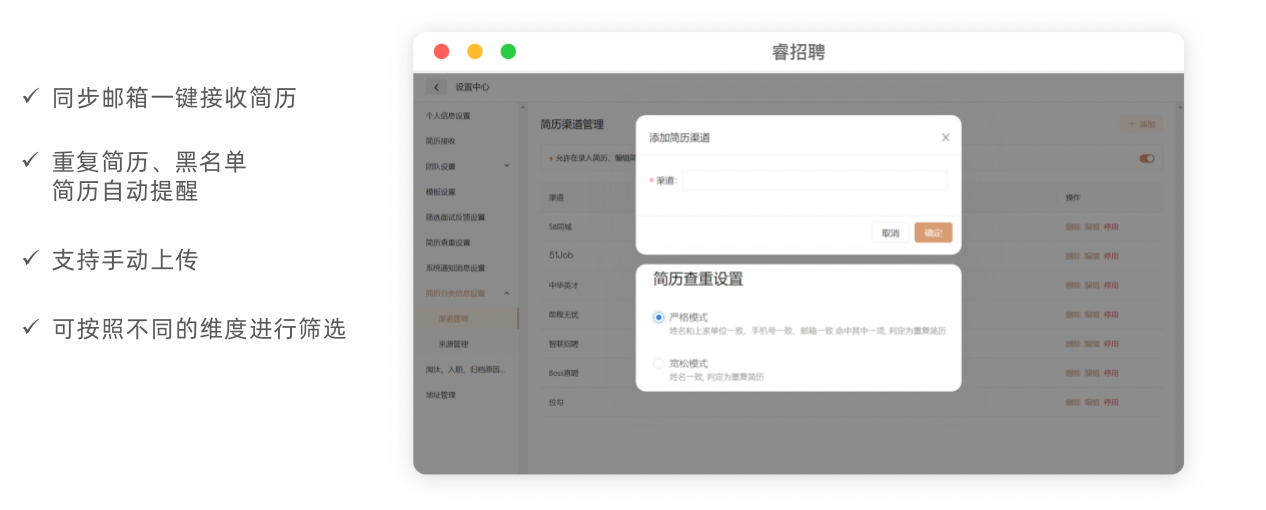Select 来源管理 submenu item

click(453, 344)
